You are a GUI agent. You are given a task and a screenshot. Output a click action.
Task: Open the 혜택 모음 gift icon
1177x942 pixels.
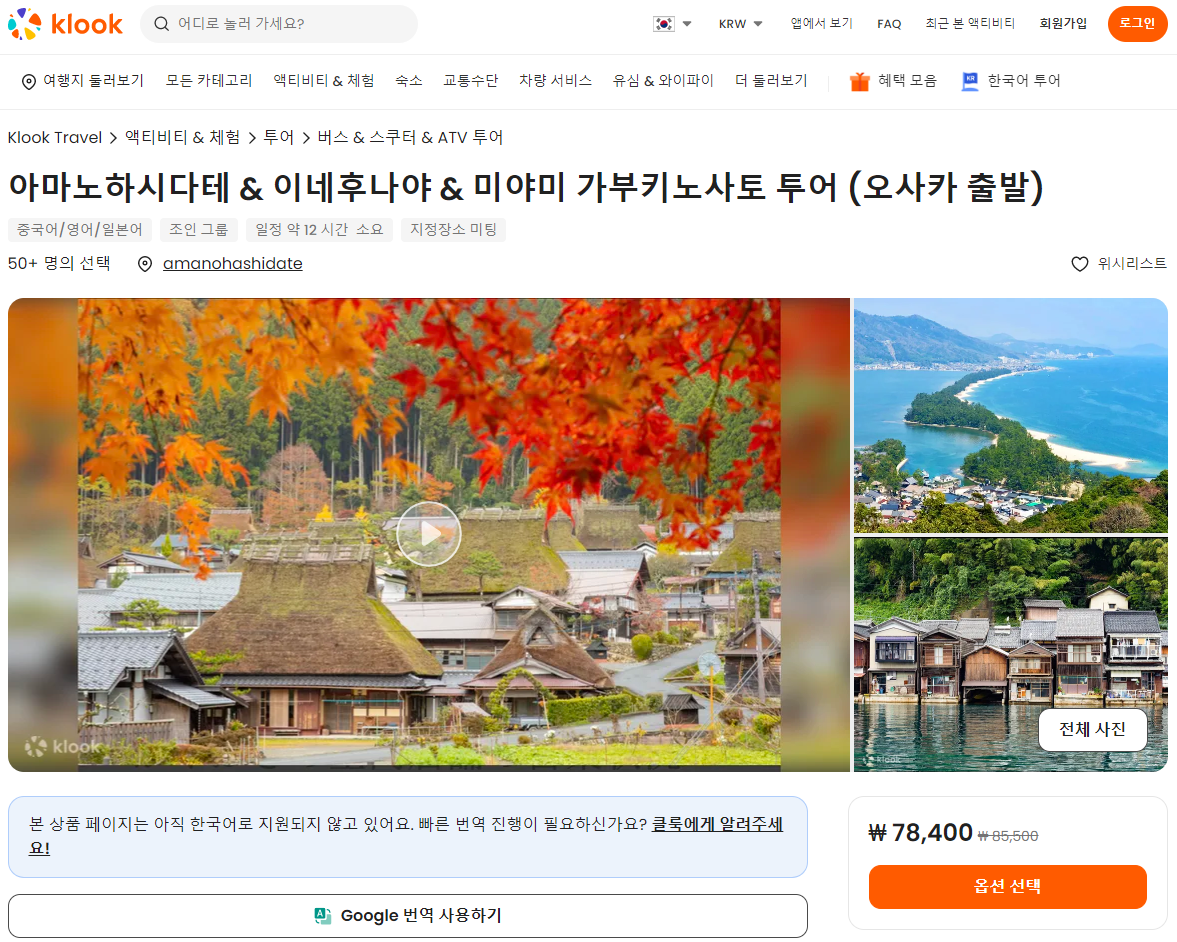859,81
